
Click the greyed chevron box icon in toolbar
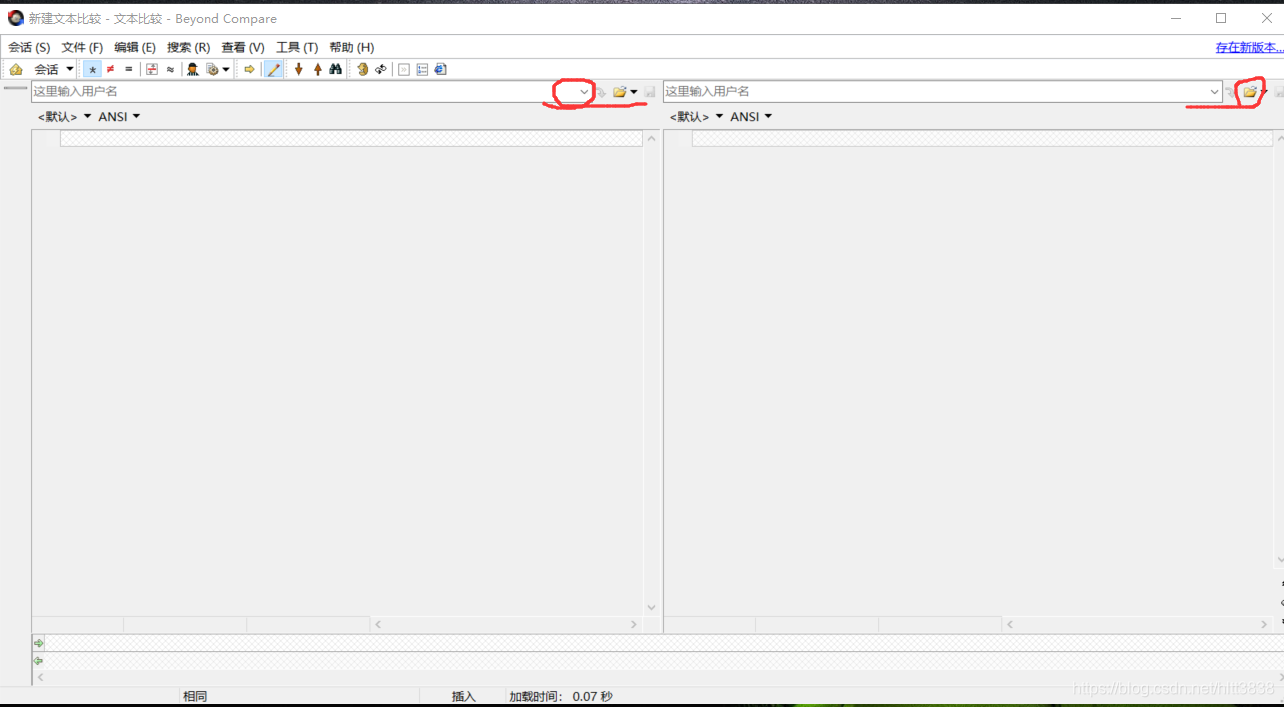pos(404,69)
